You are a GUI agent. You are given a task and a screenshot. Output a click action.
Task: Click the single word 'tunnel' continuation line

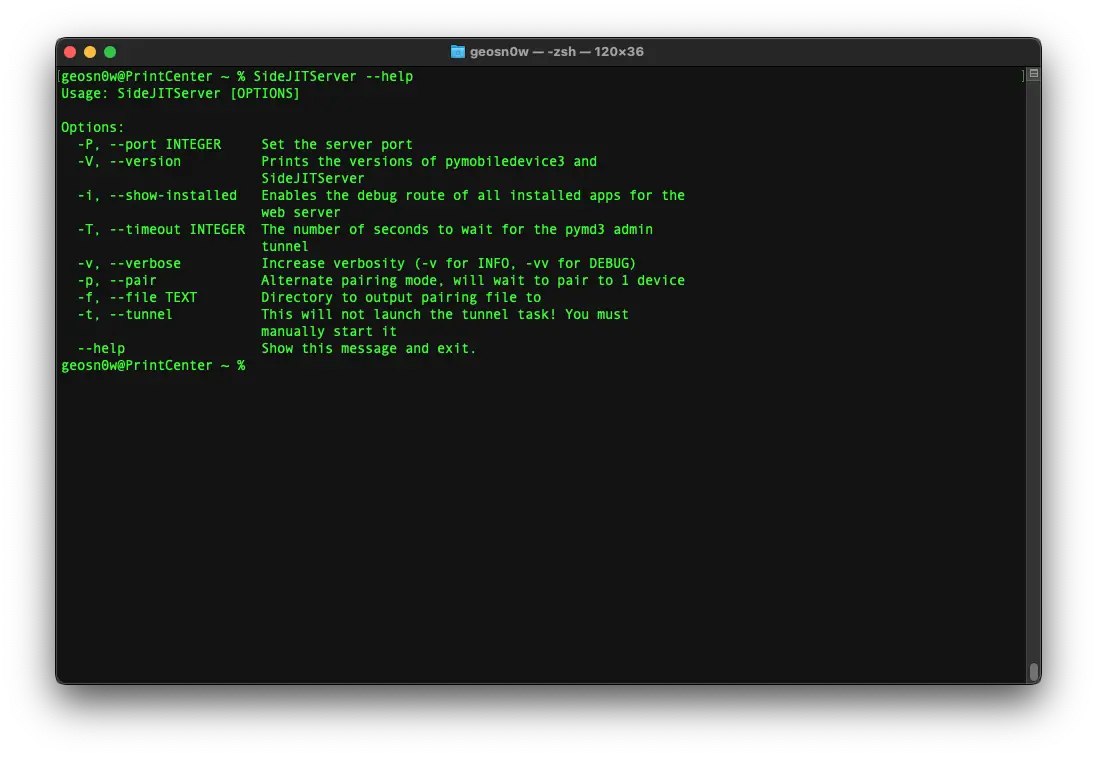click(285, 246)
